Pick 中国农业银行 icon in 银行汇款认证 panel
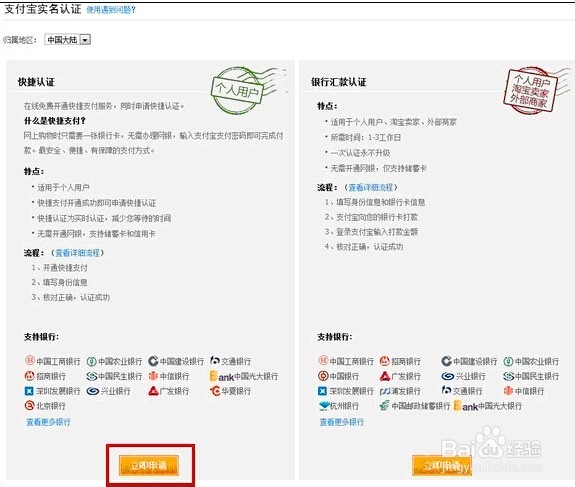 pos(508,361)
